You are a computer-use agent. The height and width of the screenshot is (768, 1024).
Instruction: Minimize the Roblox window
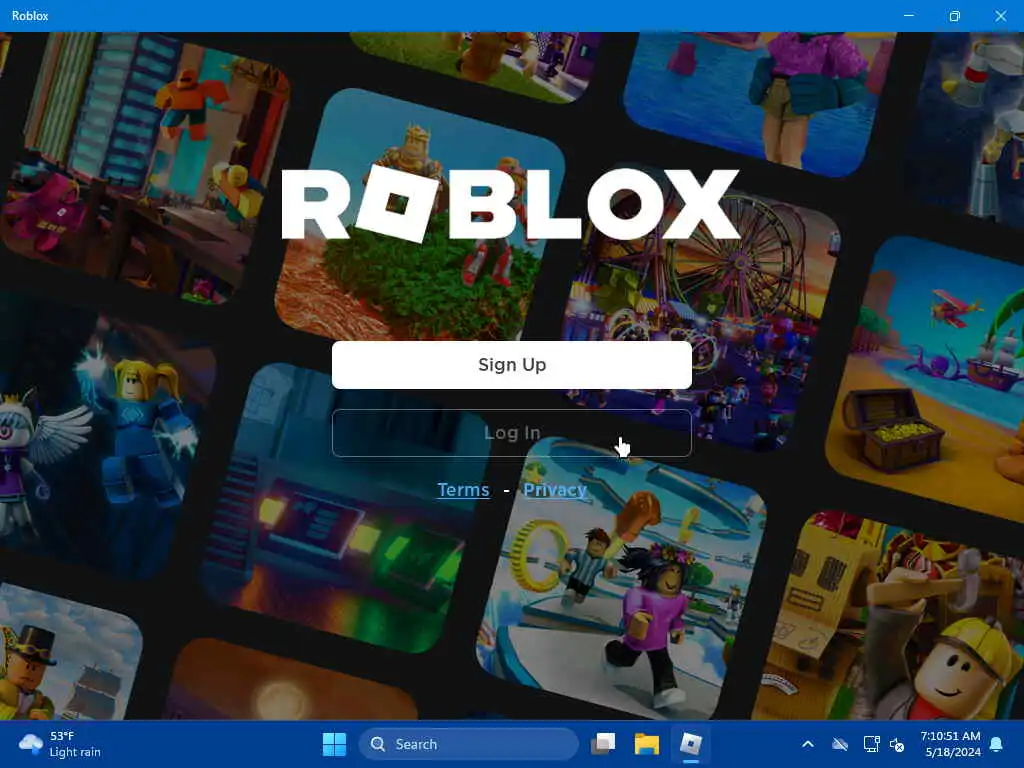point(908,16)
